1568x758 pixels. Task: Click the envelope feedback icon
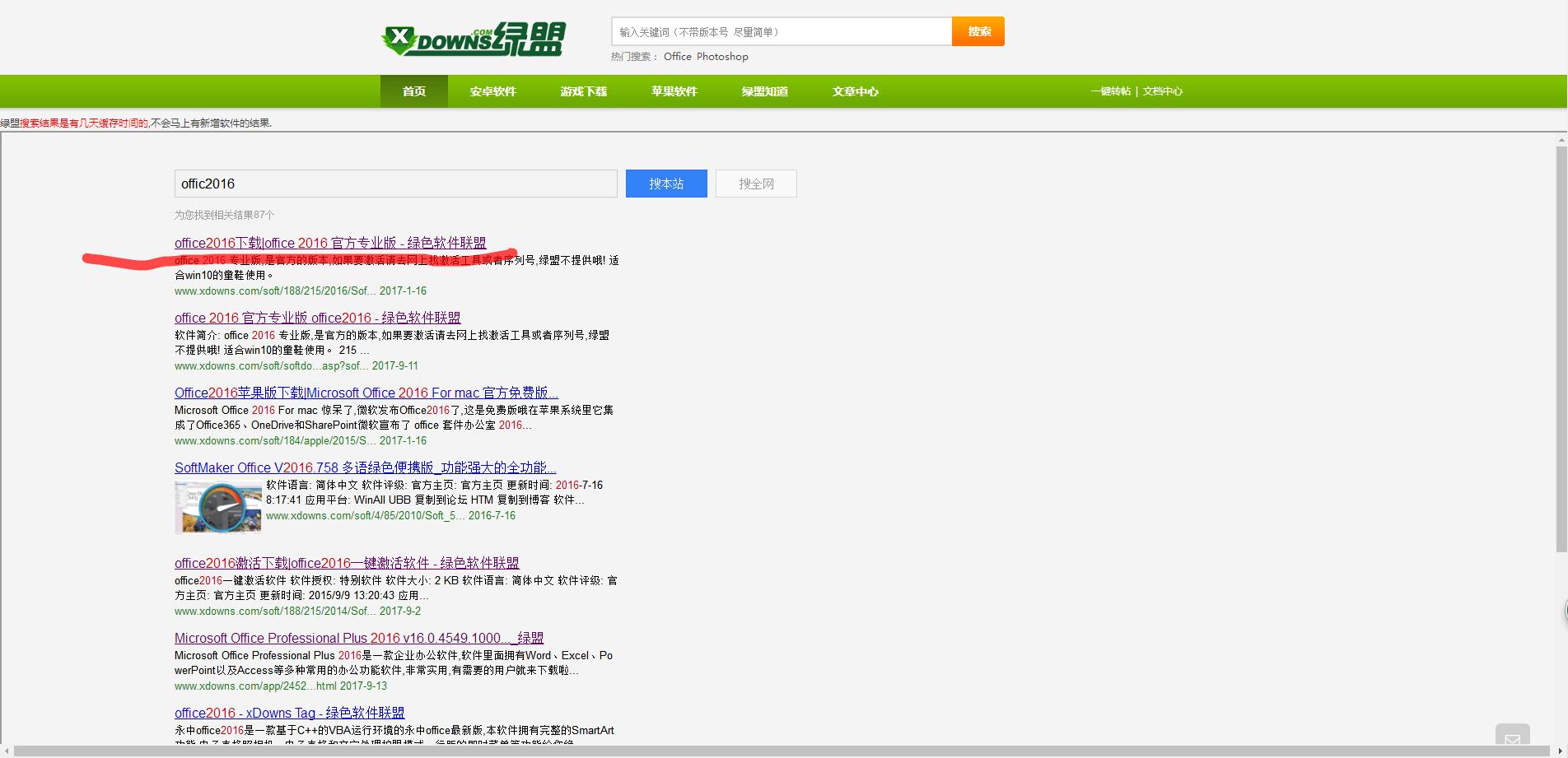[1512, 739]
